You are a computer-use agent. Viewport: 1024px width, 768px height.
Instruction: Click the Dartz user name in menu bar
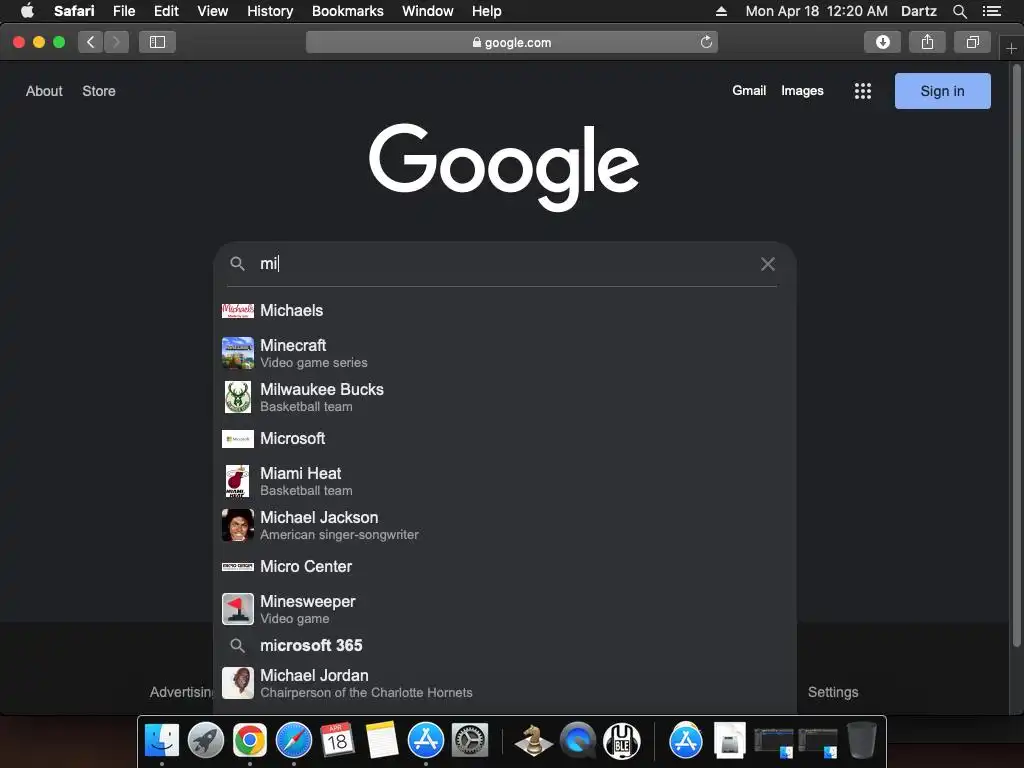coord(918,11)
